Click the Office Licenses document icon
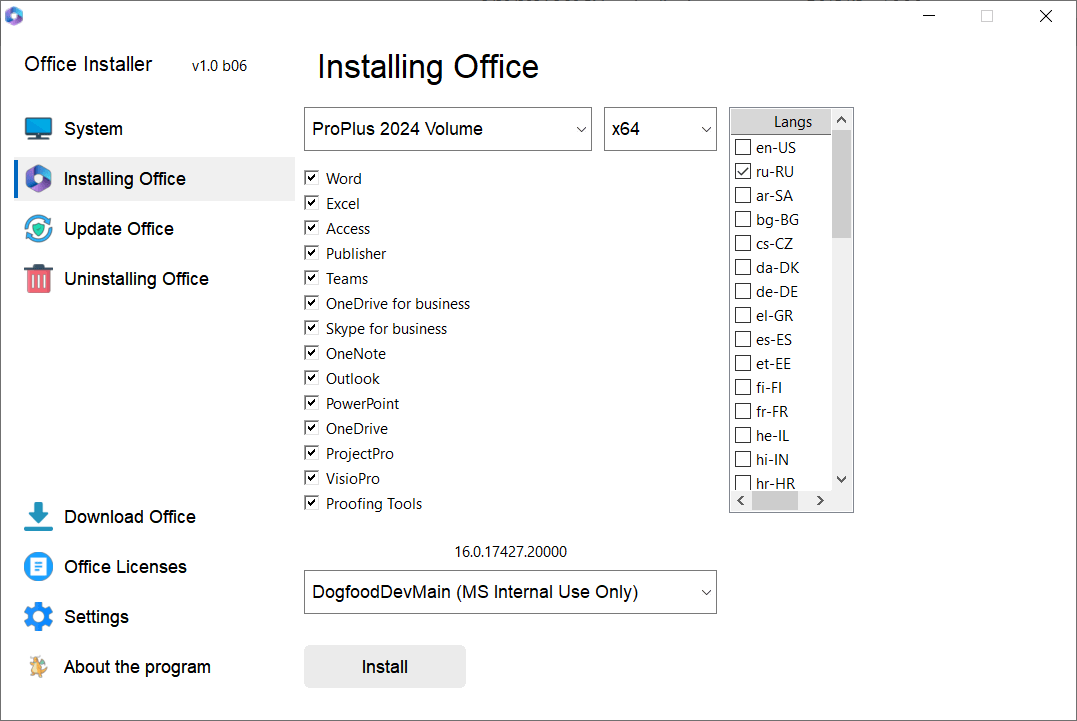Screen dimensions: 1077x721 tap(38, 566)
